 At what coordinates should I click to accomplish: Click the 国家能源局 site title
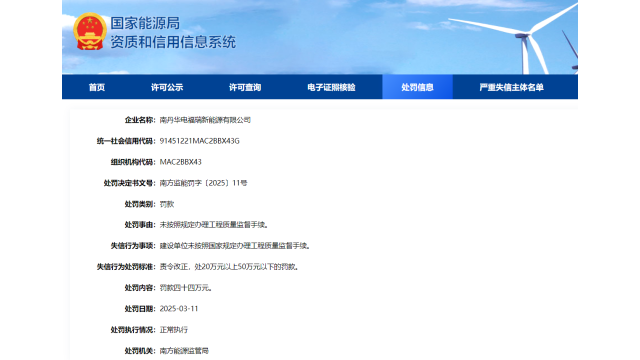(x=145, y=23)
